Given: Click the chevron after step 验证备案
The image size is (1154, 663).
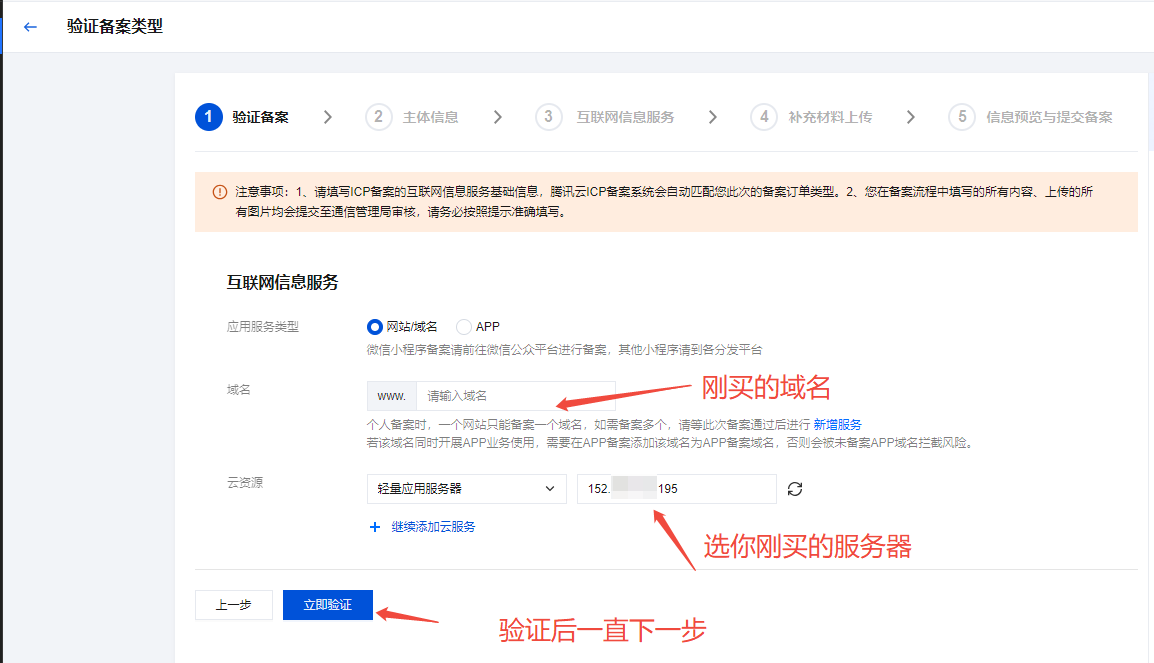Looking at the screenshot, I should 328,117.
